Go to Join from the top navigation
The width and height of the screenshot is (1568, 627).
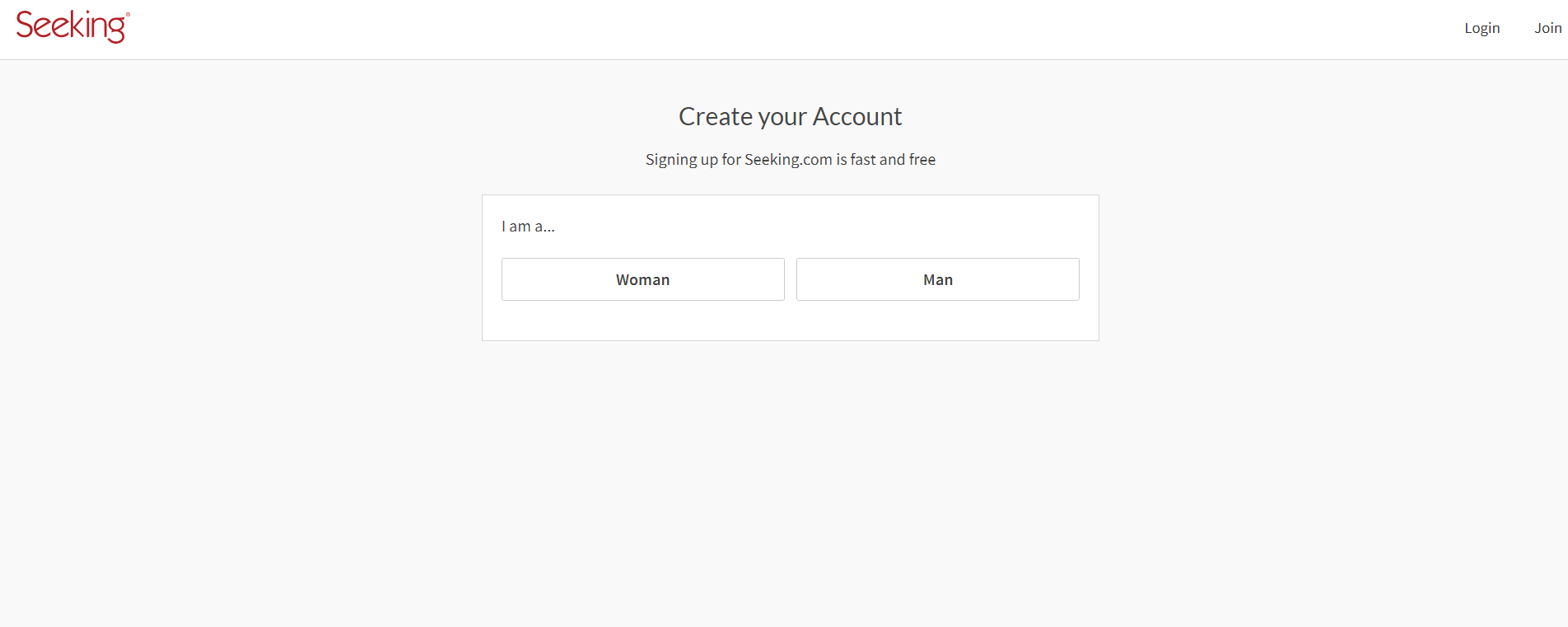coord(1547,28)
